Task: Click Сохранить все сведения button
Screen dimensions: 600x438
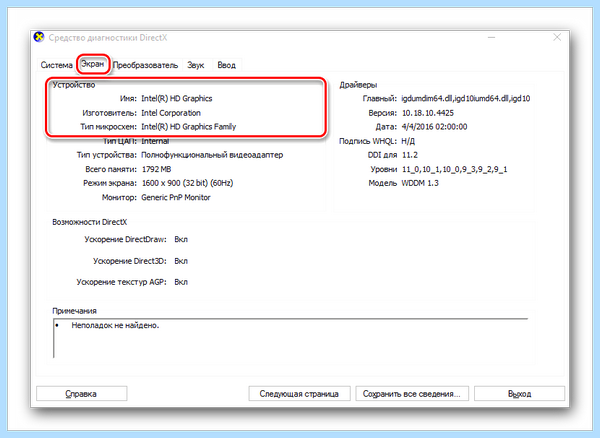Action: tap(412, 394)
